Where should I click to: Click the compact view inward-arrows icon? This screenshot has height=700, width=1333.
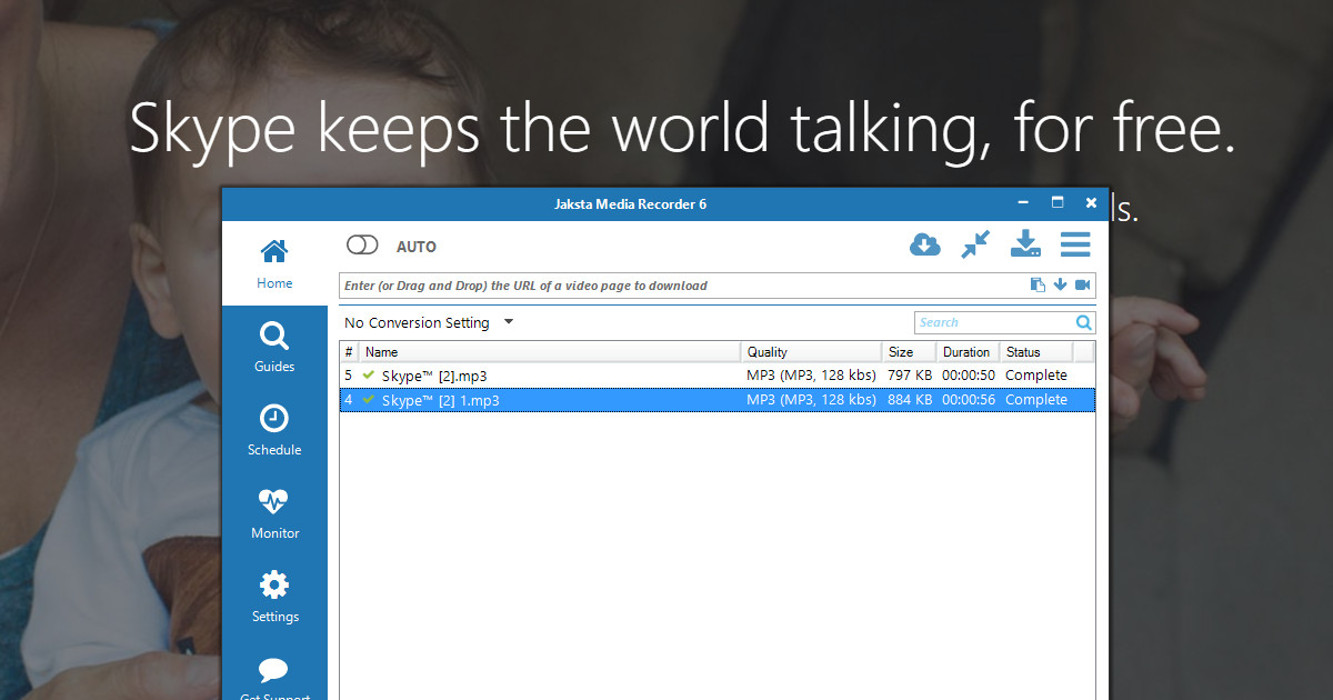[975, 245]
